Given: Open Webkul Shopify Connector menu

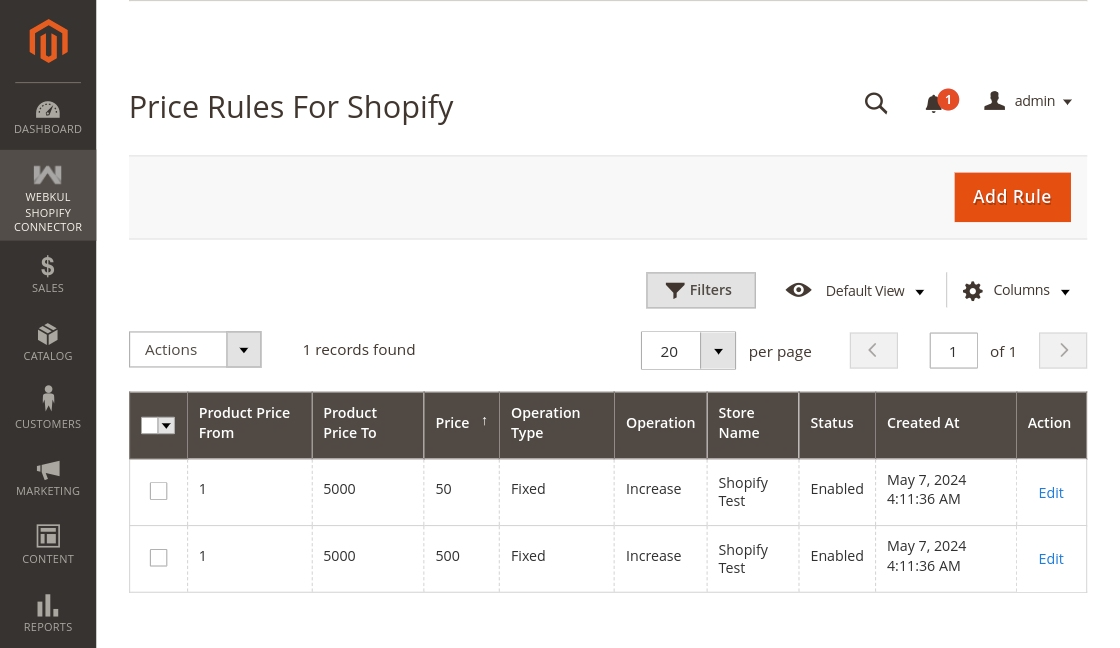Looking at the screenshot, I should (x=48, y=196).
